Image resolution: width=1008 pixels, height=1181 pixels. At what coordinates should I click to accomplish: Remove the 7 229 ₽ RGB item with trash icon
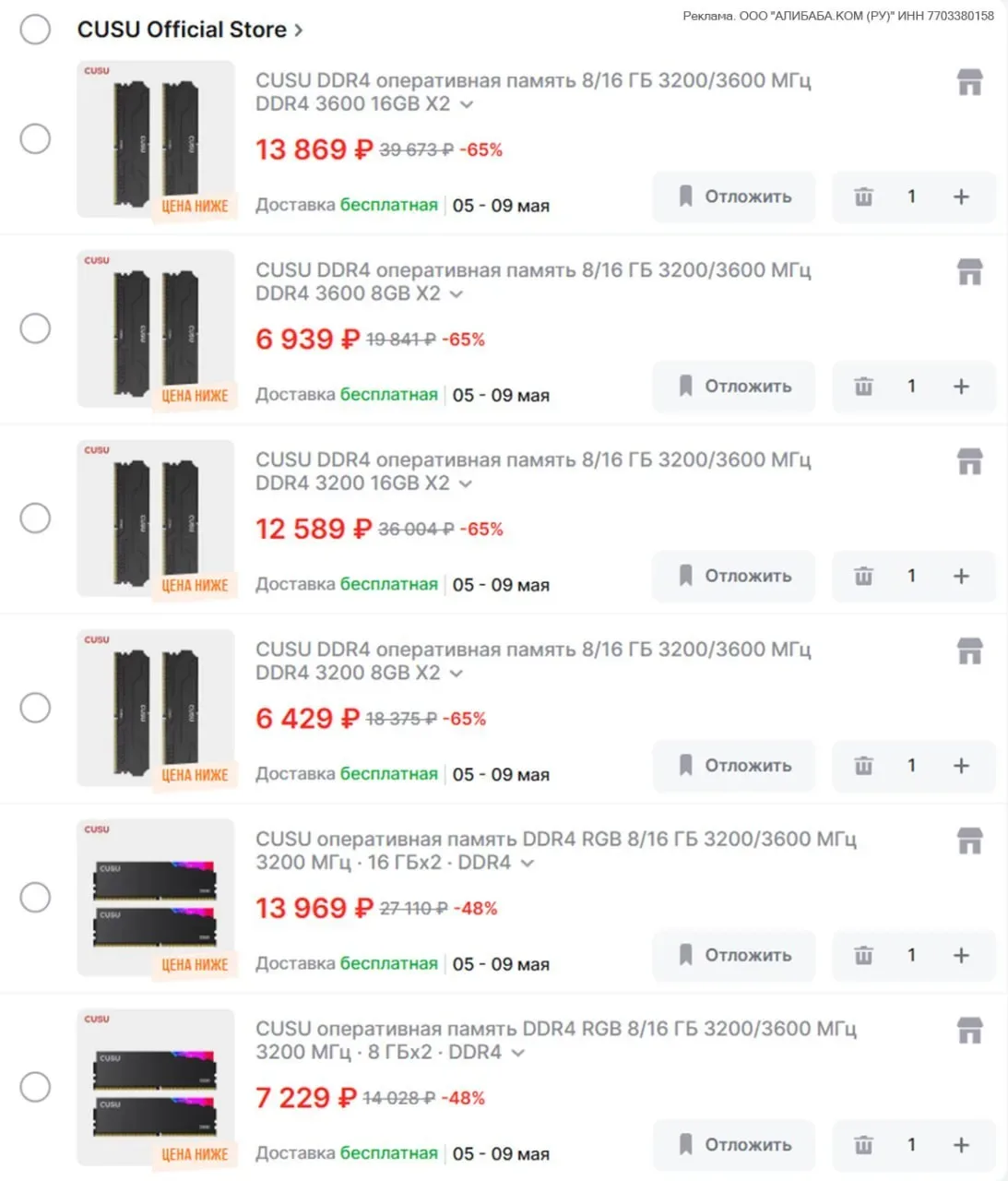[863, 1145]
